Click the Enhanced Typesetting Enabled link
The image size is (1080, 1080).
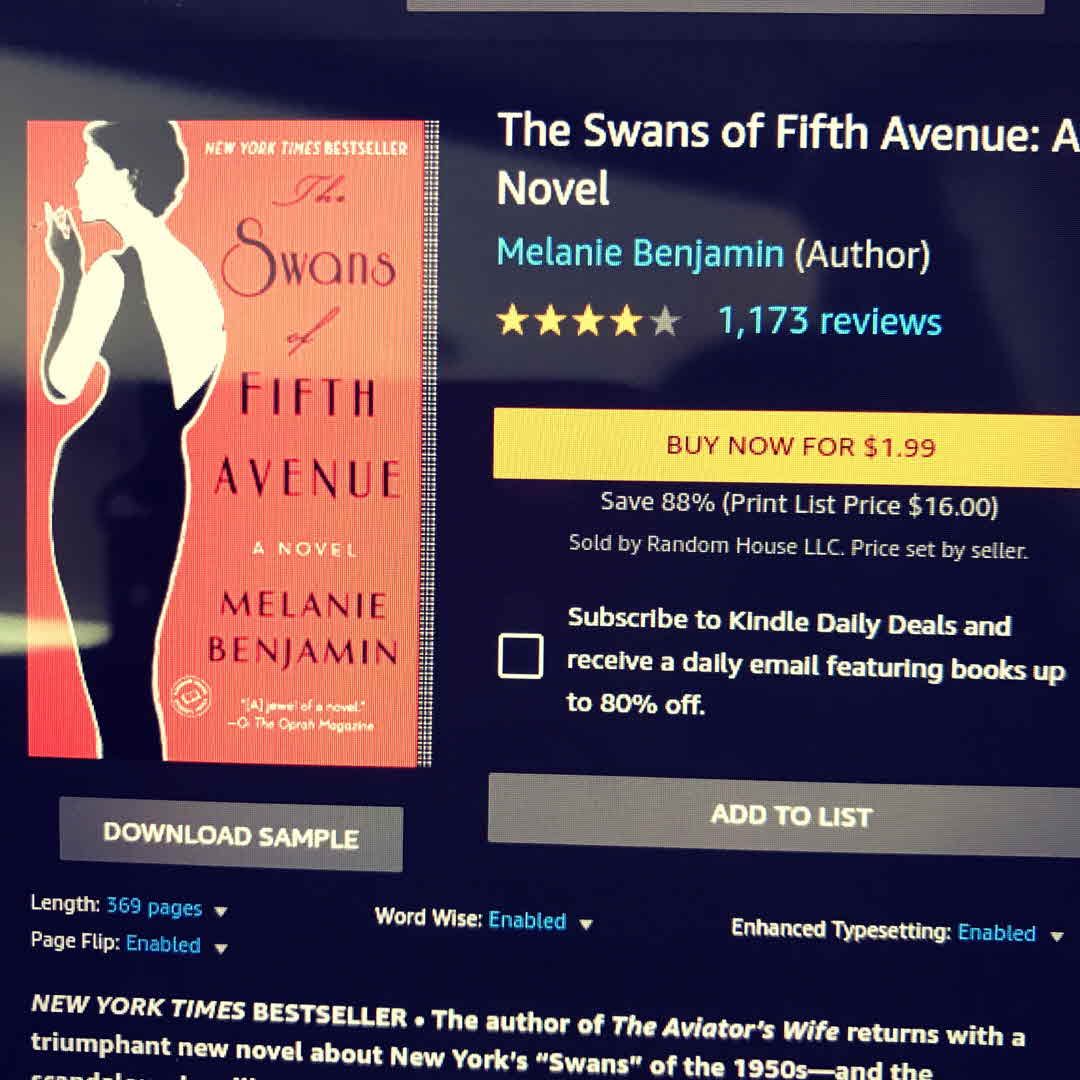coord(997,932)
